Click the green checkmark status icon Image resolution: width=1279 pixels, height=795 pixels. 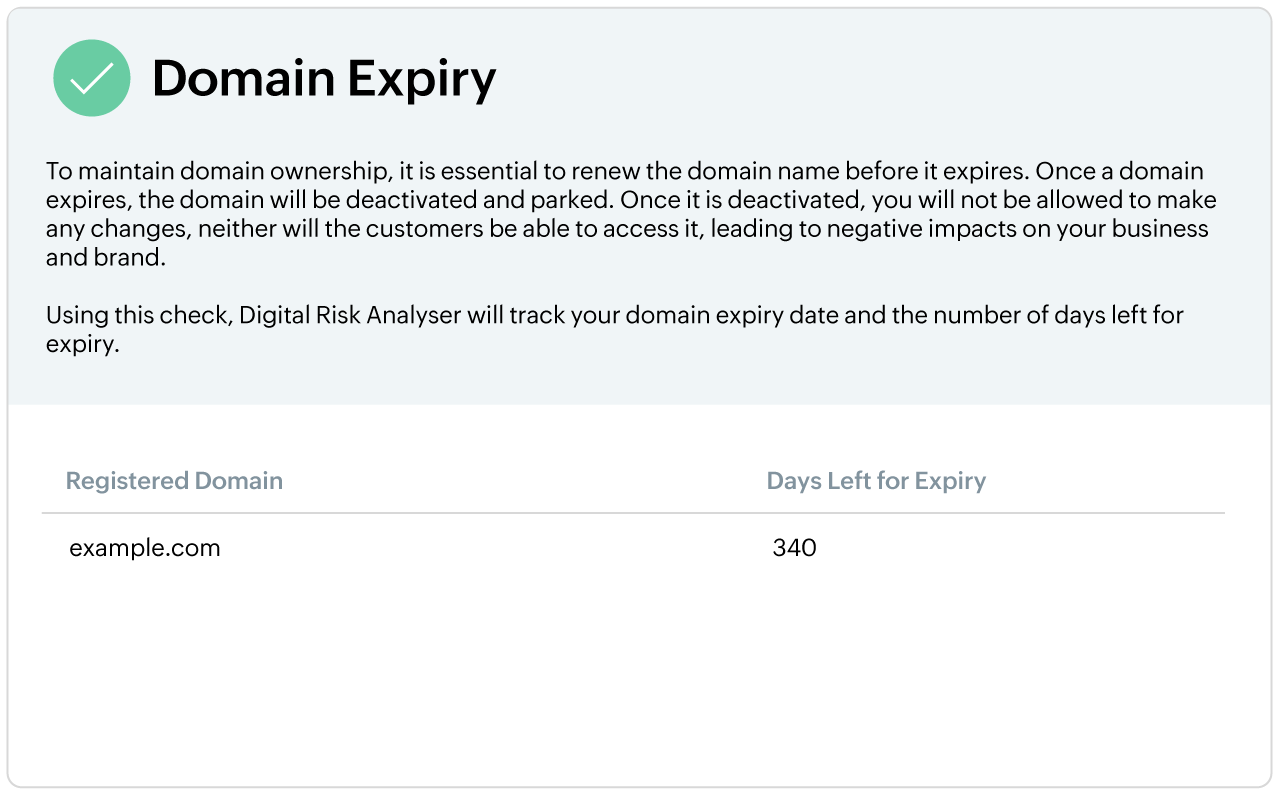[91, 79]
